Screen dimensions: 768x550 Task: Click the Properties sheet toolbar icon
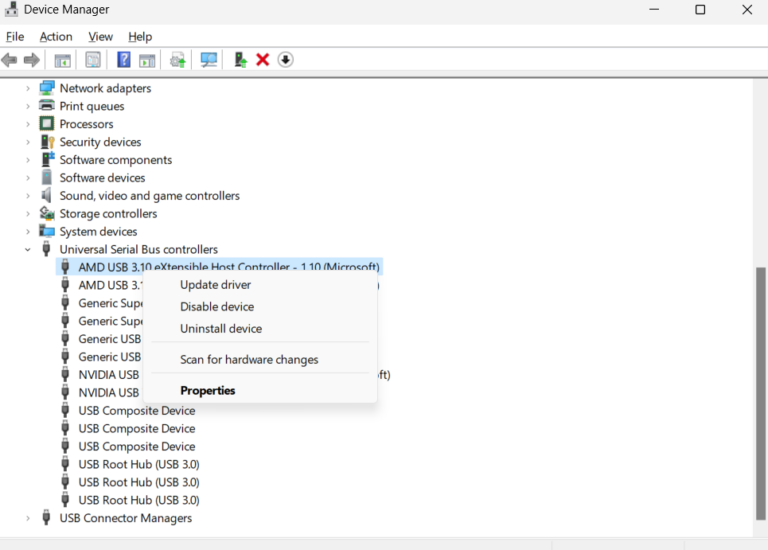pos(93,60)
